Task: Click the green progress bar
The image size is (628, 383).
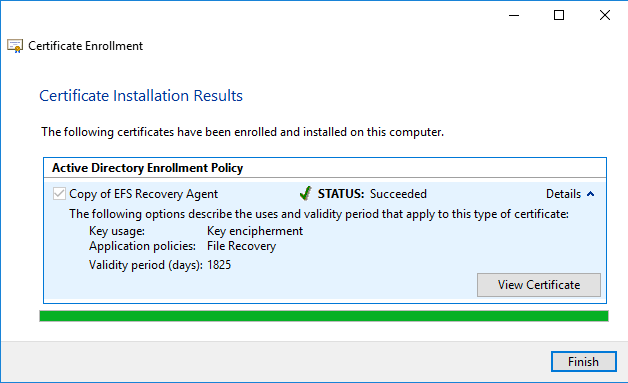Action: 324,316
